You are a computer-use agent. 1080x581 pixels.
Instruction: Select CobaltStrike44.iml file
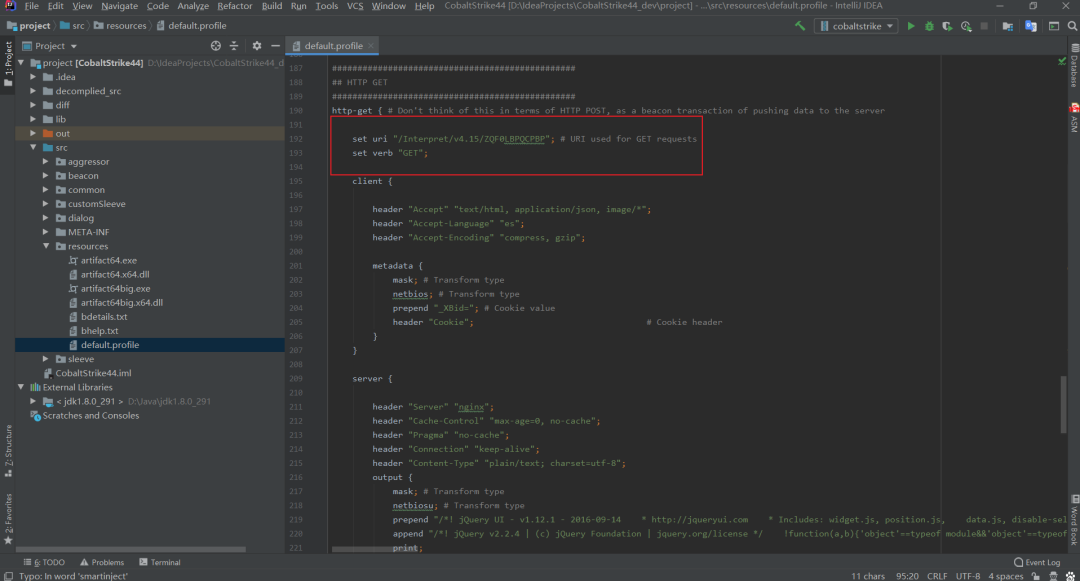pyautogui.click(x=87, y=373)
